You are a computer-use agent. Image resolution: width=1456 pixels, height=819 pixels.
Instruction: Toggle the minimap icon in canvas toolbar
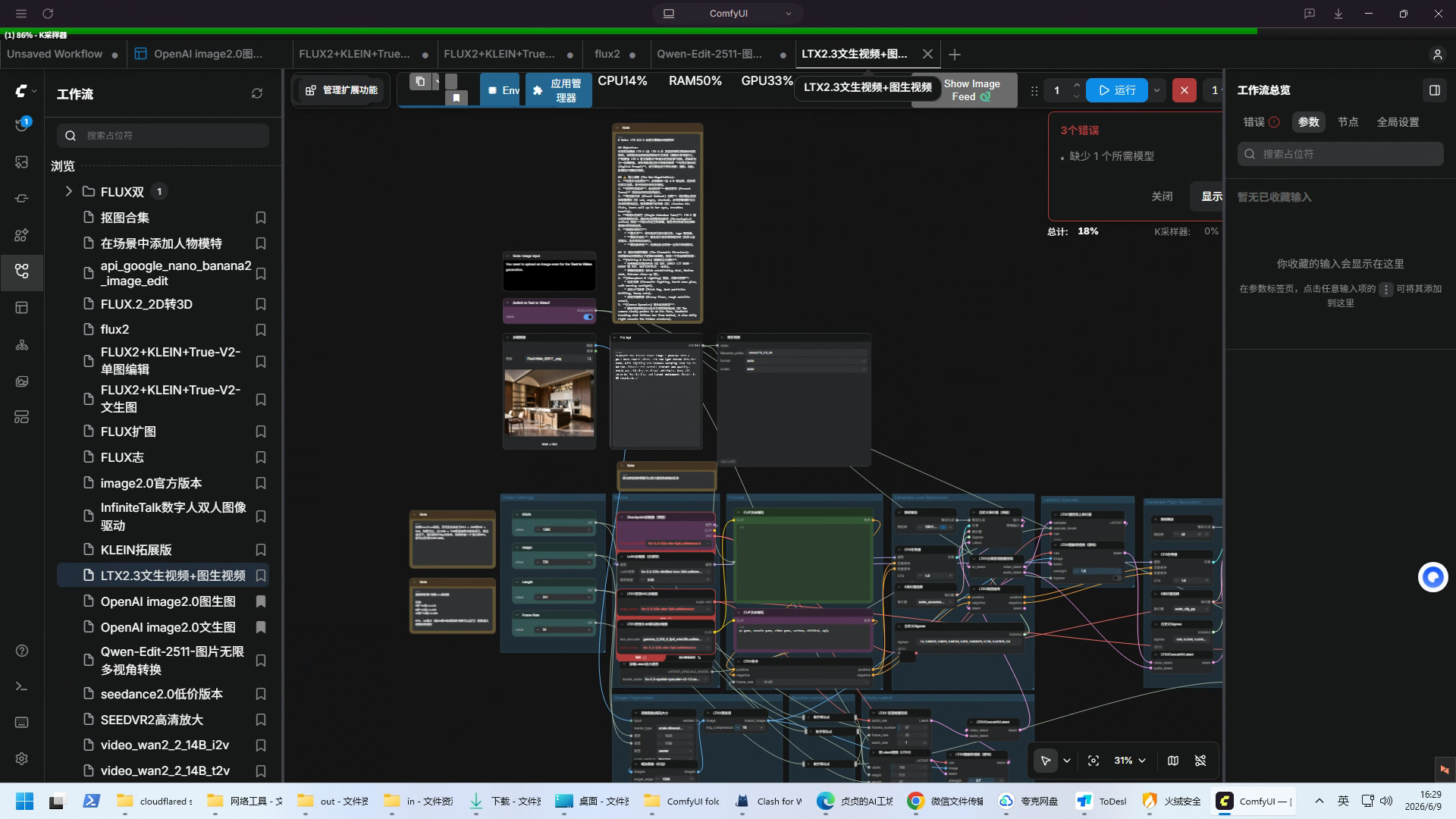coord(1173,761)
